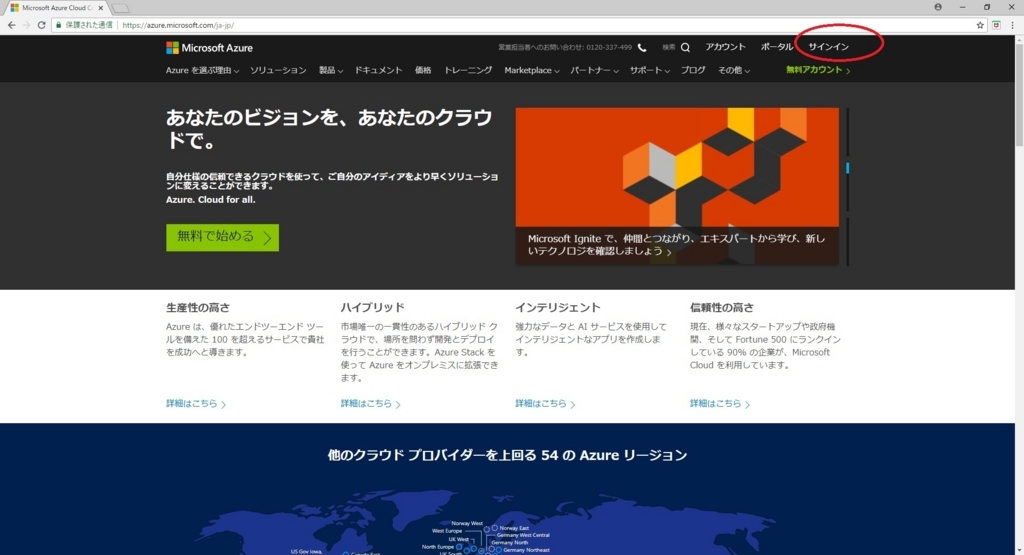Open the トレーニング menu item
The width and height of the screenshot is (1024, 555).
[468, 70]
